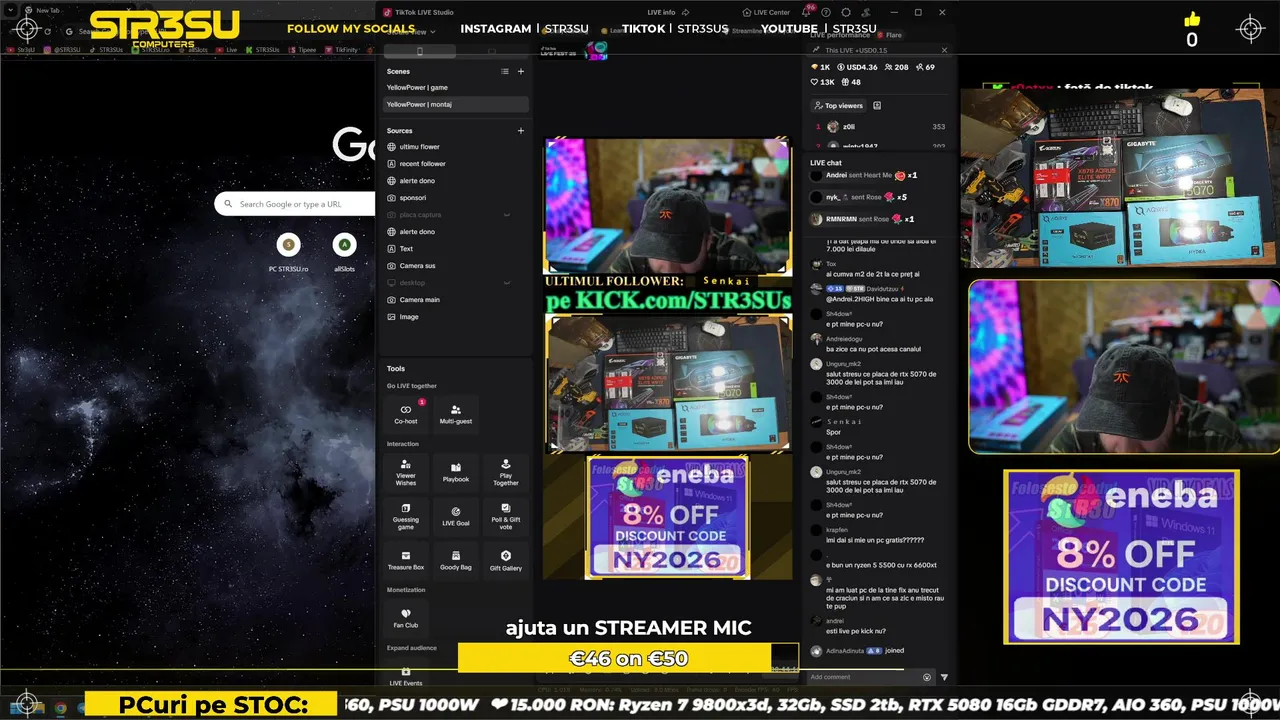Click the Chrome icon in the taskbar

click(x=60, y=707)
